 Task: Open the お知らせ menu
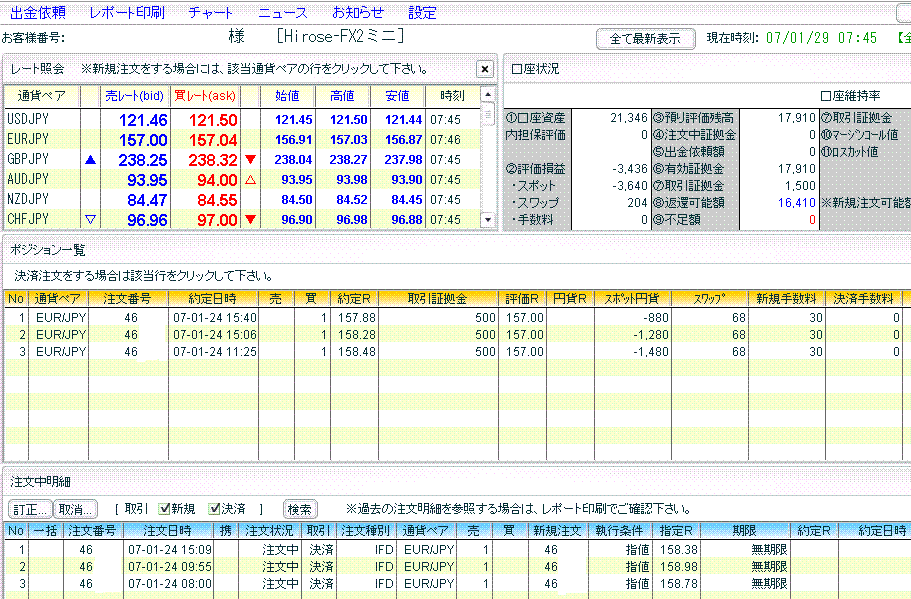coord(358,12)
